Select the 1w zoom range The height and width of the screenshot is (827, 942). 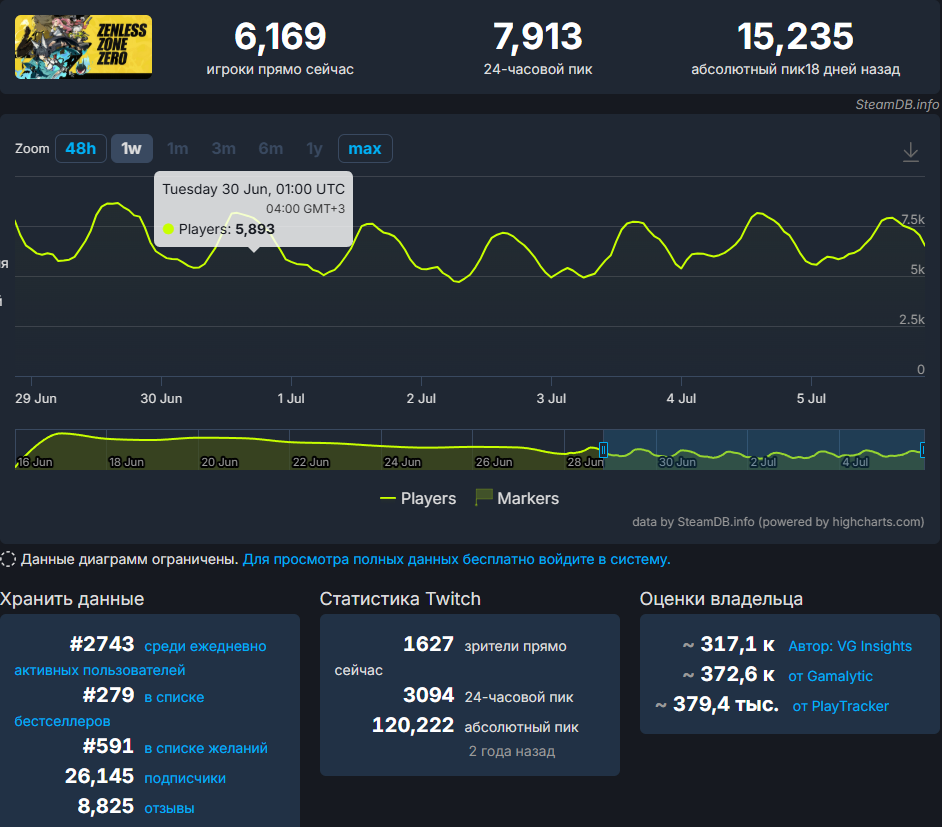[x=132, y=148]
